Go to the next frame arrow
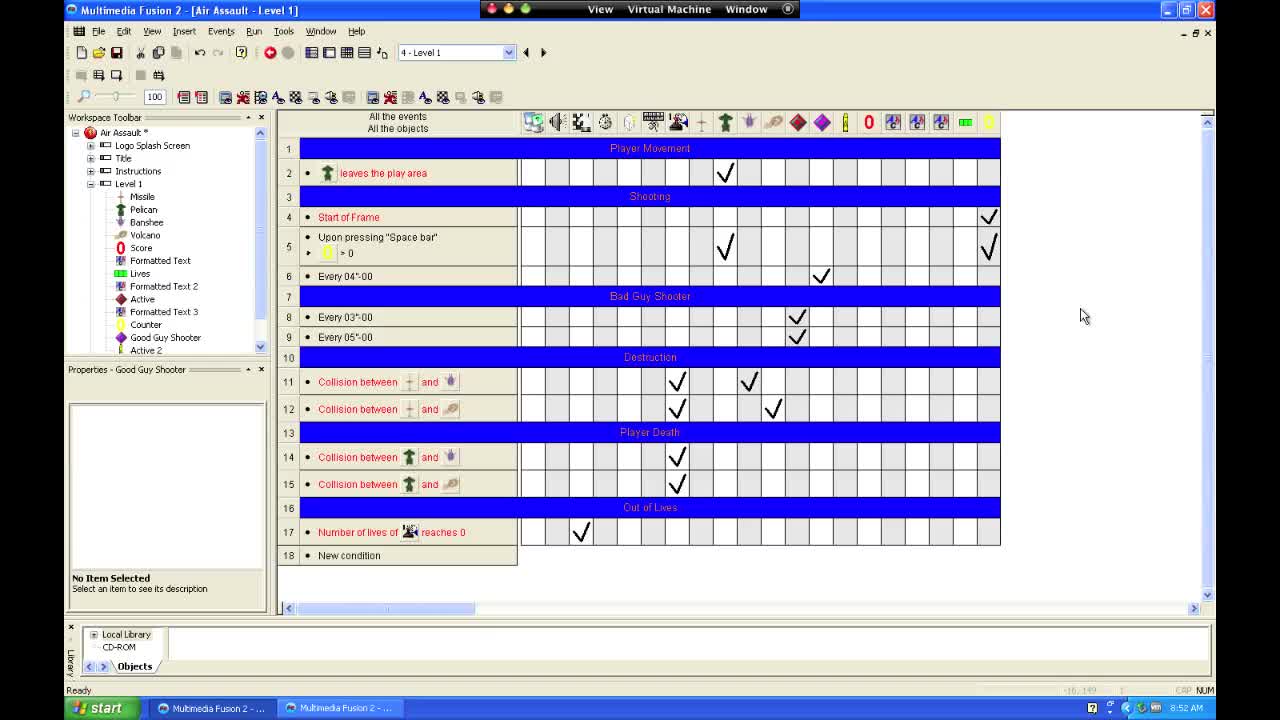The height and width of the screenshot is (720, 1280). pyautogui.click(x=543, y=53)
